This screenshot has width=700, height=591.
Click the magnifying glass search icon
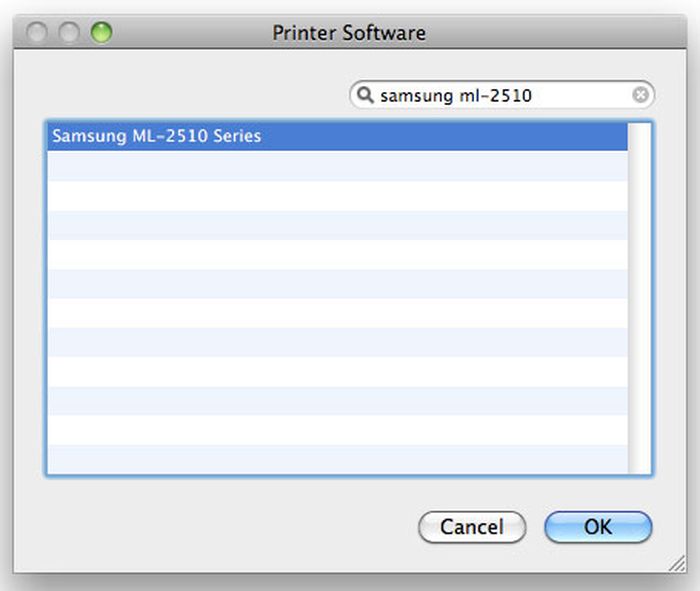[x=365, y=95]
